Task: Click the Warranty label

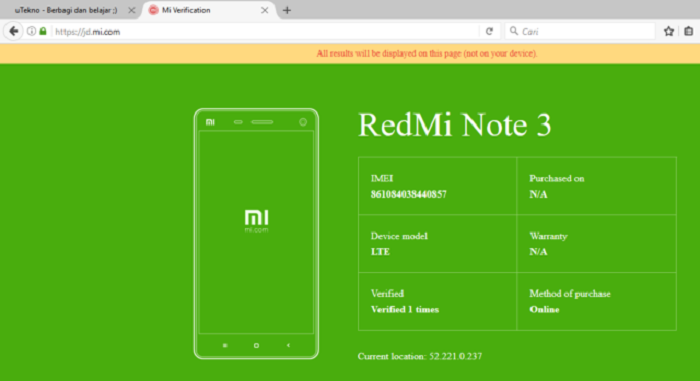Action: point(549,236)
